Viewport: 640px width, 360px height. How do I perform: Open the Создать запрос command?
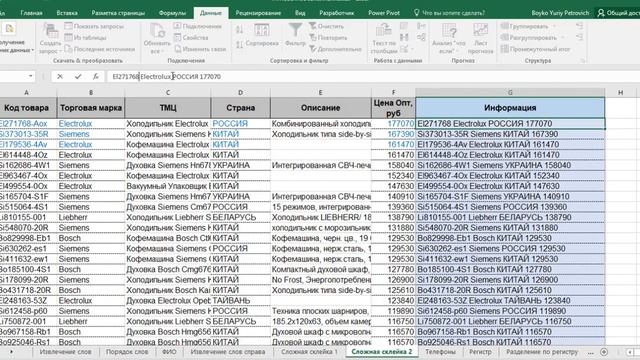click(x=50, y=39)
